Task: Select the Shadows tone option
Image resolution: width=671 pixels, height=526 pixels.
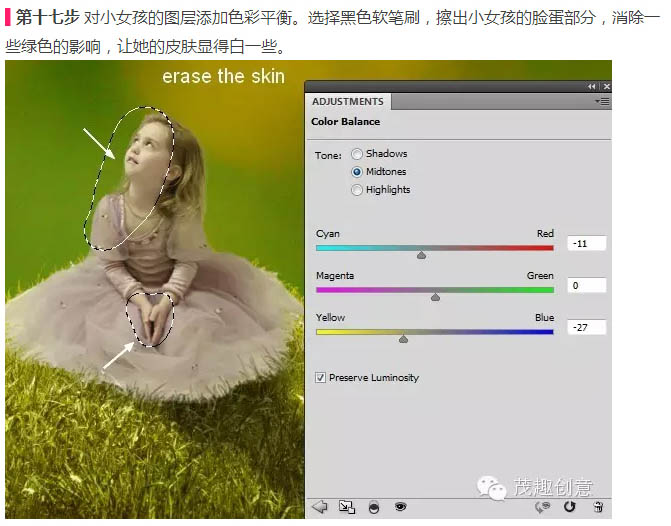Action: coord(357,154)
